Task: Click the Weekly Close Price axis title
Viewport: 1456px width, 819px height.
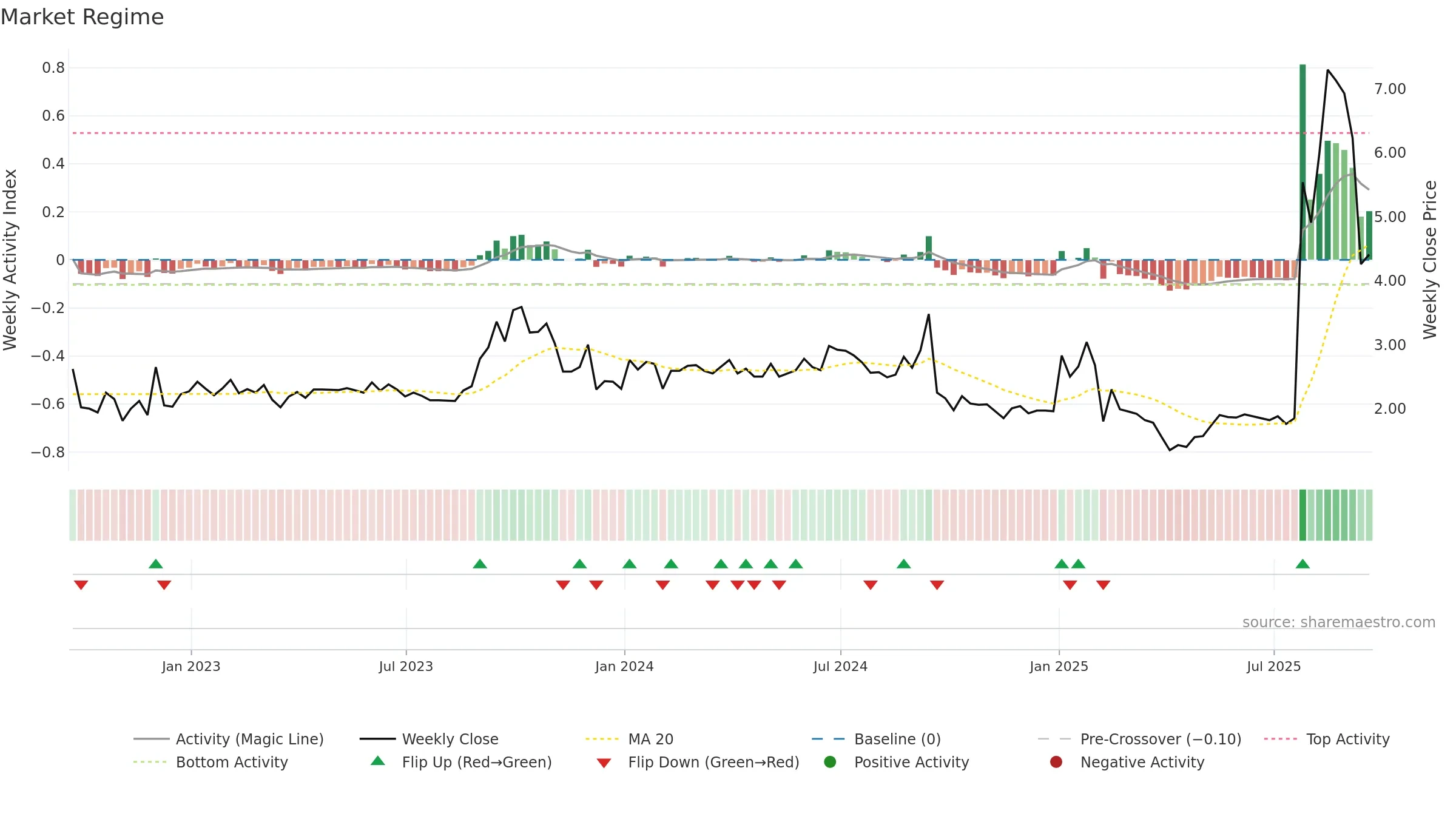Action: click(1430, 260)
